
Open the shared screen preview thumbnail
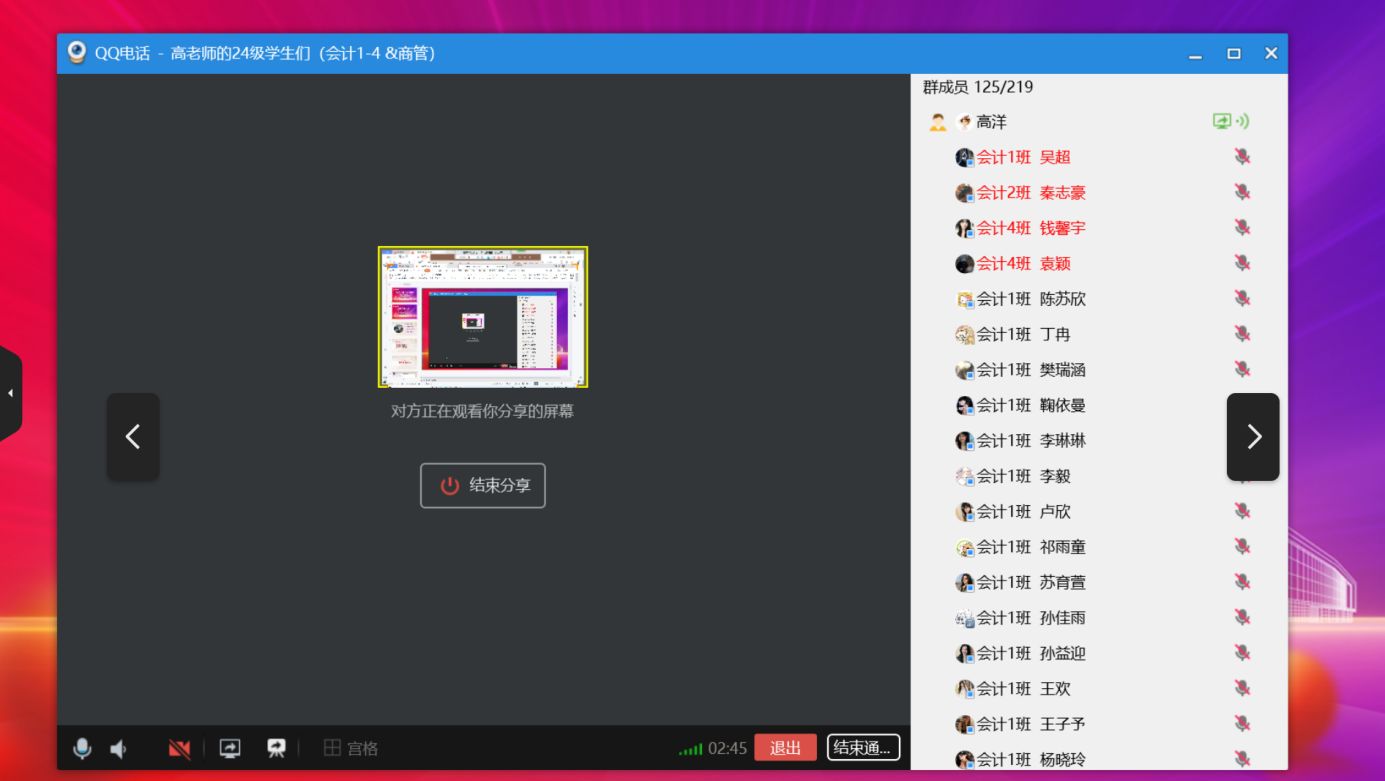(483, 317)
